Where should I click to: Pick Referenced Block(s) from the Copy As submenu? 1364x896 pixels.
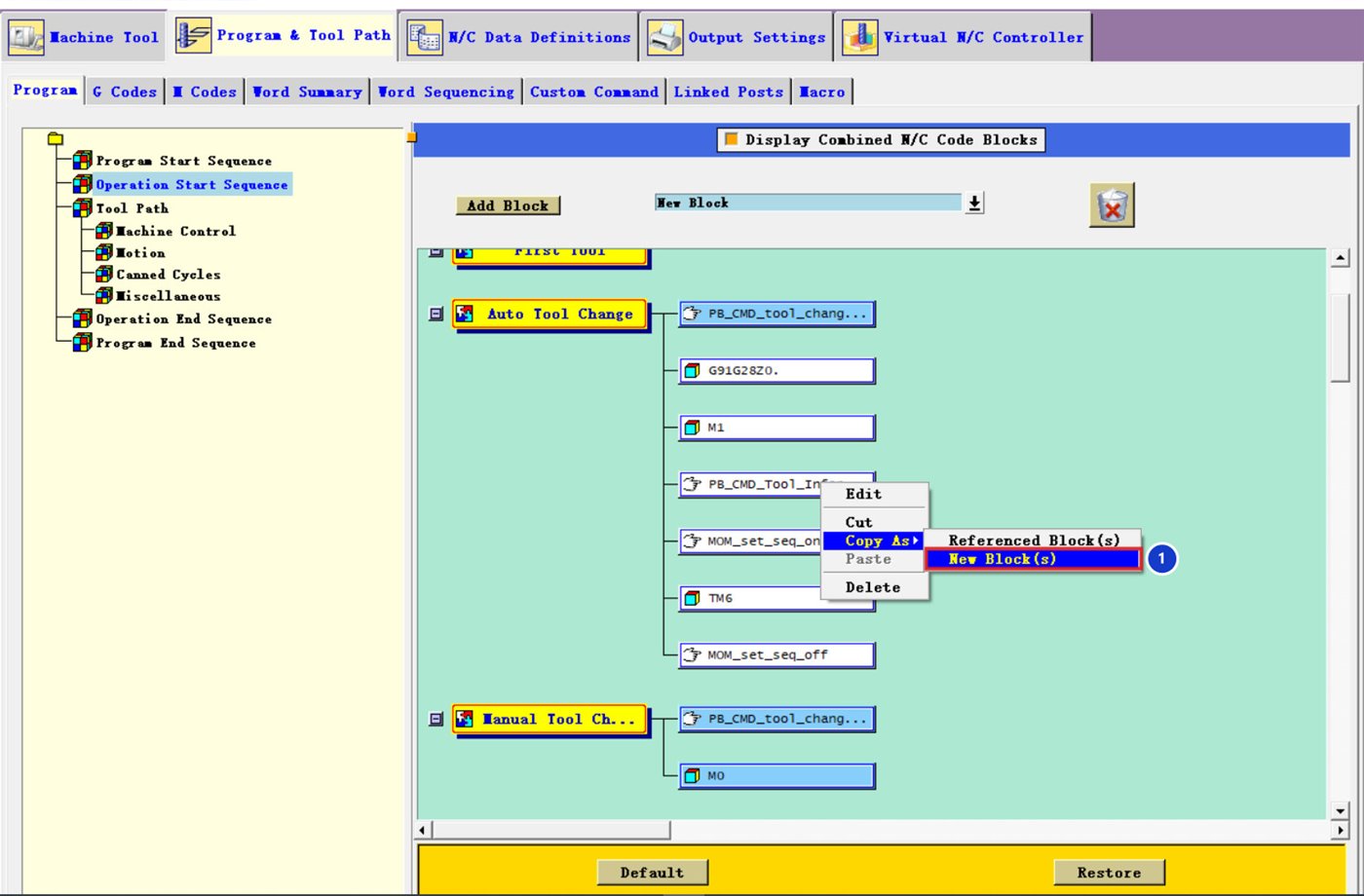coord(1035,541)
